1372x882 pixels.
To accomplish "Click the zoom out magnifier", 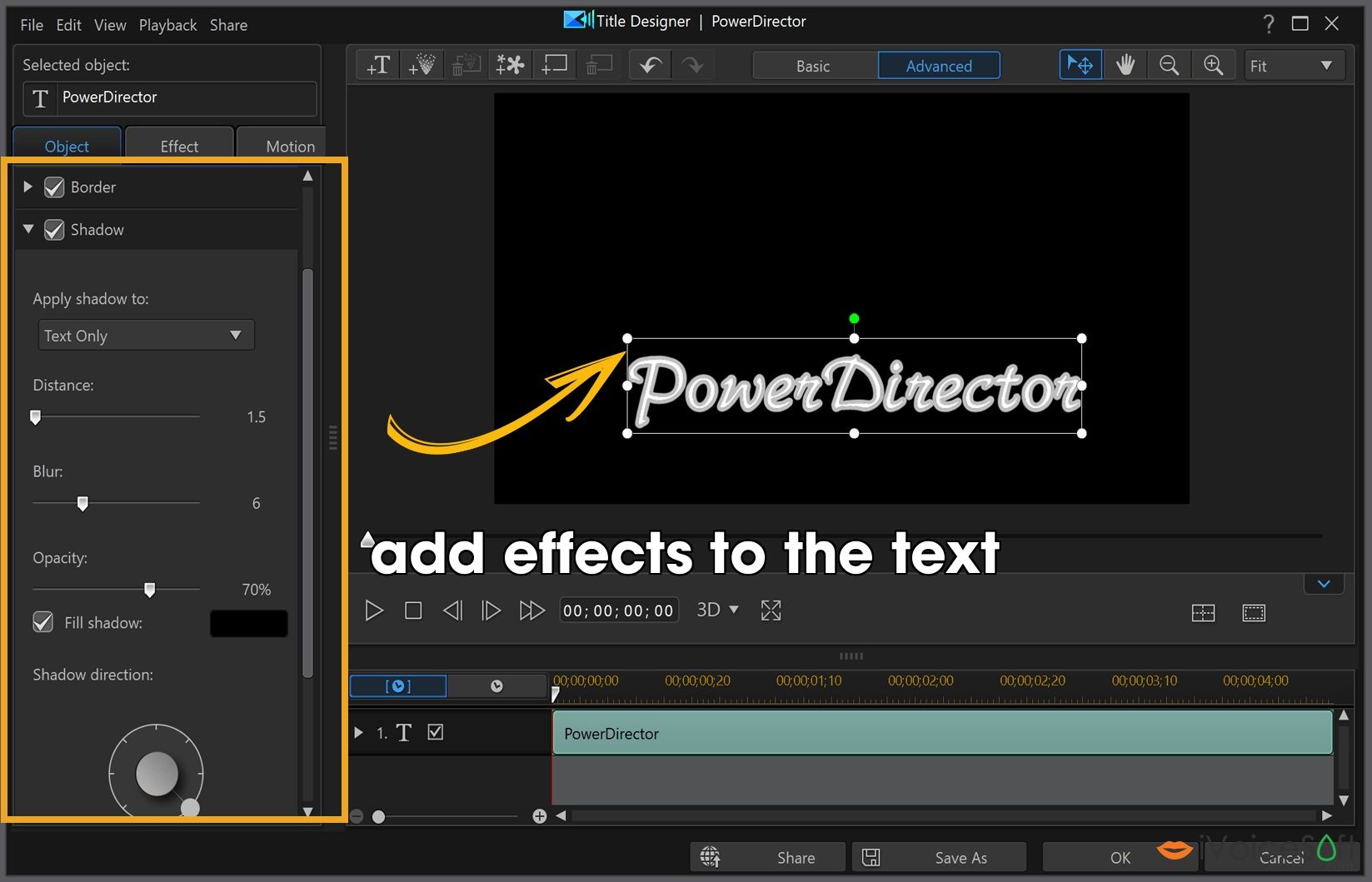I will (x=1169, y=65).
